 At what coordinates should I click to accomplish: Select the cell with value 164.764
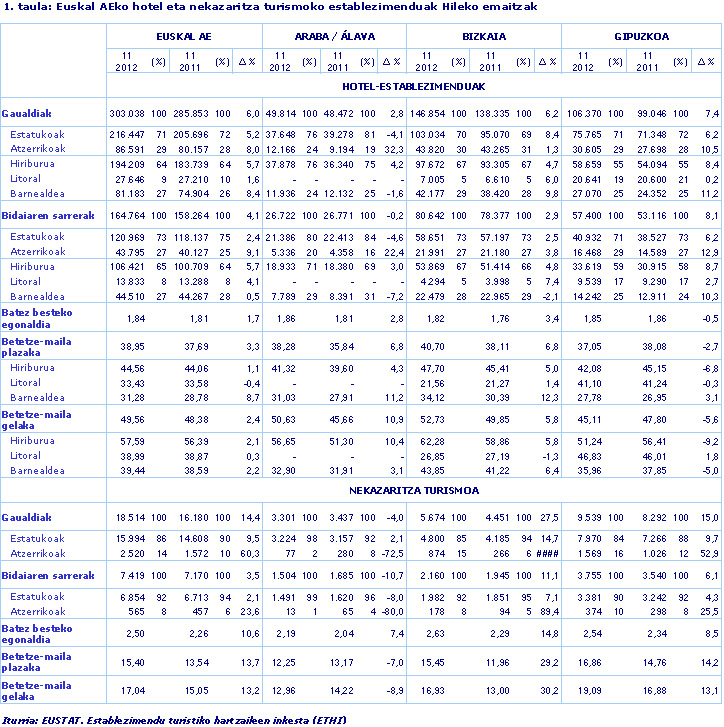tap(127, 215)
